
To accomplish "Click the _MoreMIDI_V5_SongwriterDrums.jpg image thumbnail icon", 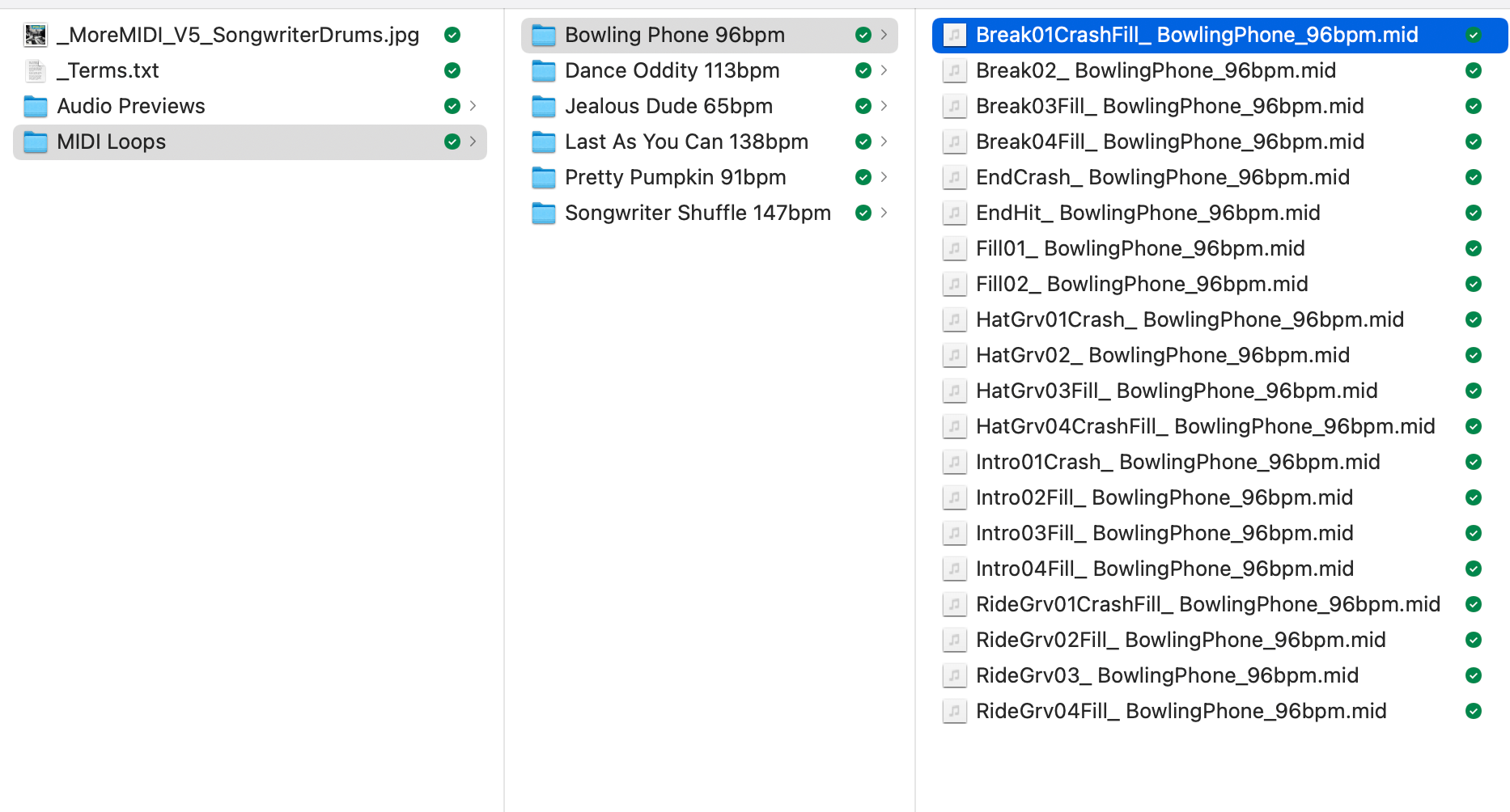I will pos(36,35).
